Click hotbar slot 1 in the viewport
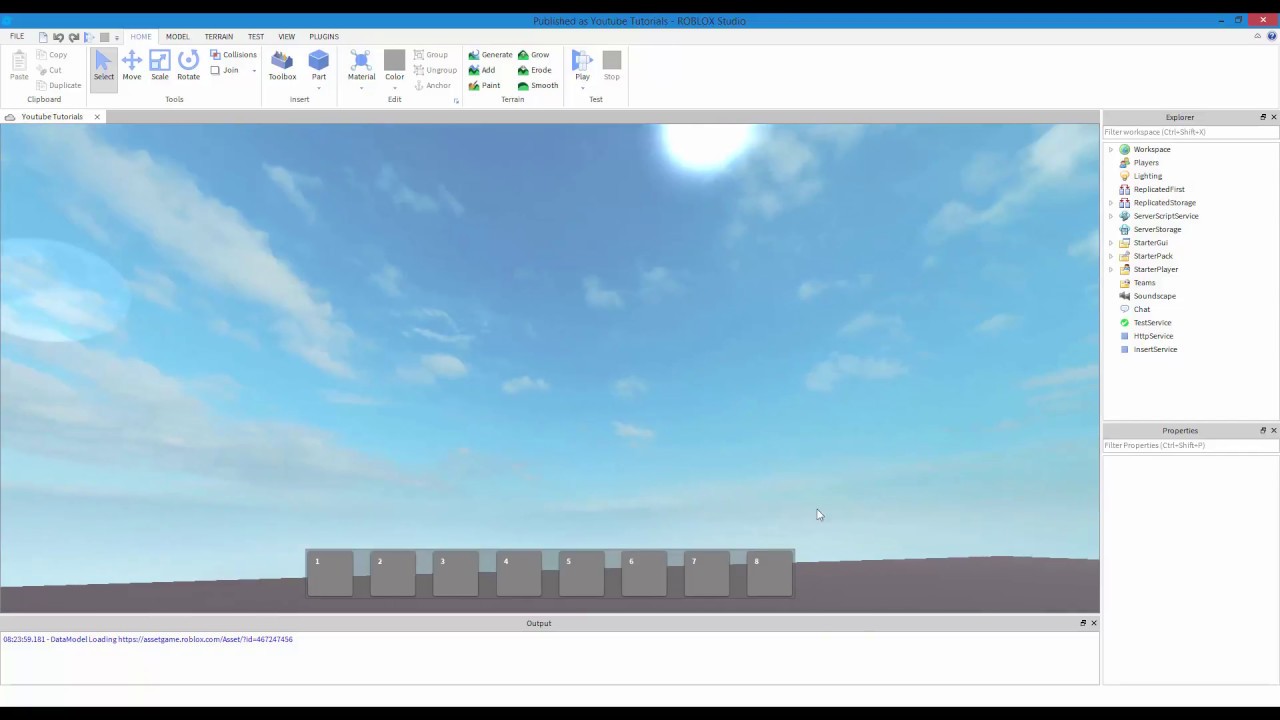Viewport: 1280px width, 720px height. click(330, 574)
